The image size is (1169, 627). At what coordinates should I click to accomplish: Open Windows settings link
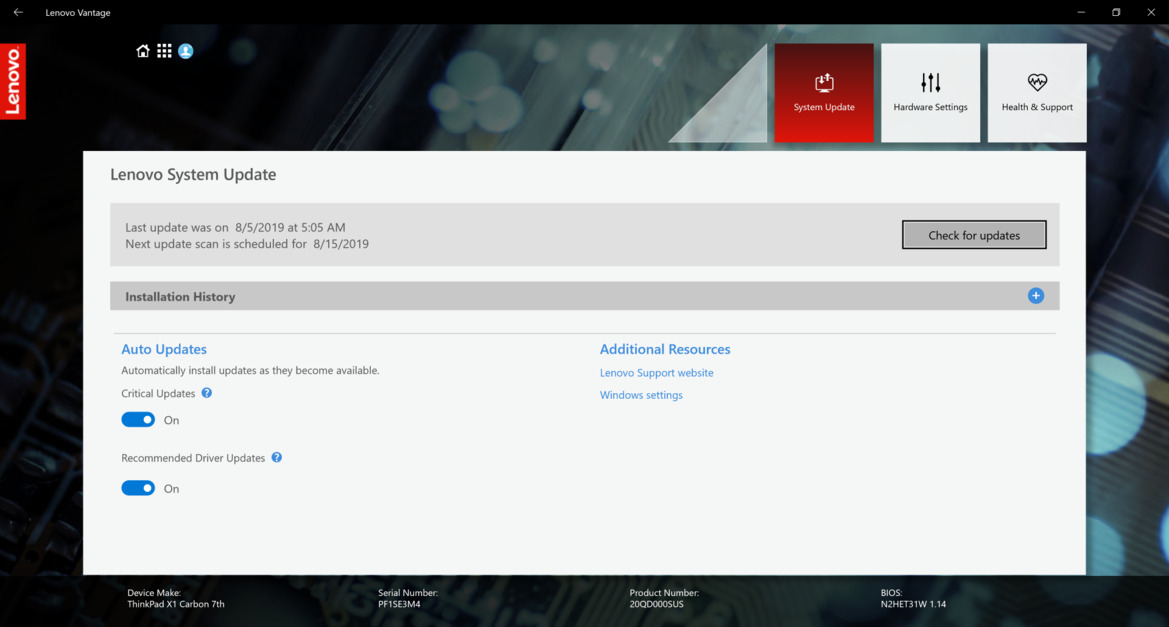(641, 395)
